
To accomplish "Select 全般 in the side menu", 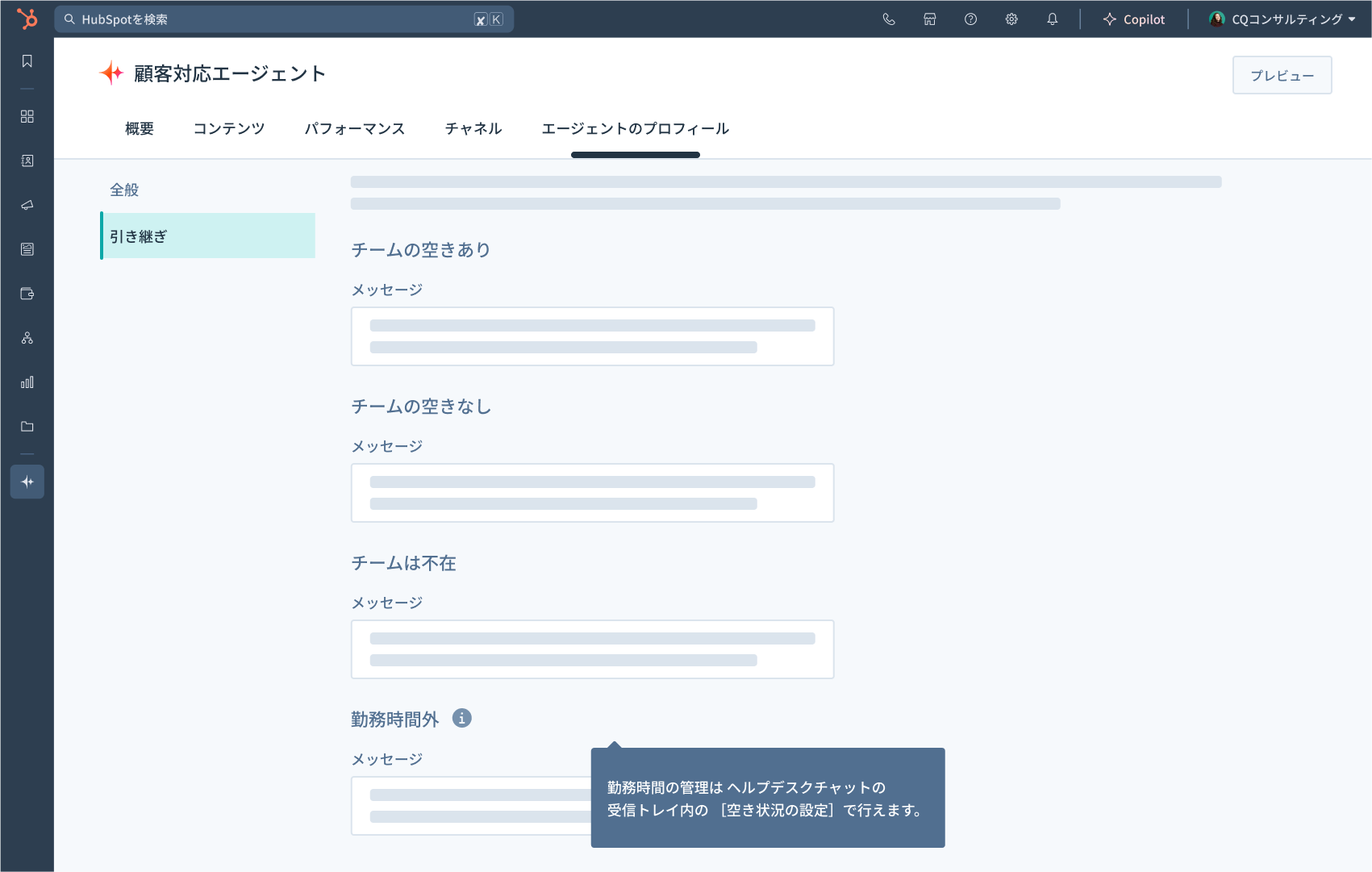I will coord(125,190).
